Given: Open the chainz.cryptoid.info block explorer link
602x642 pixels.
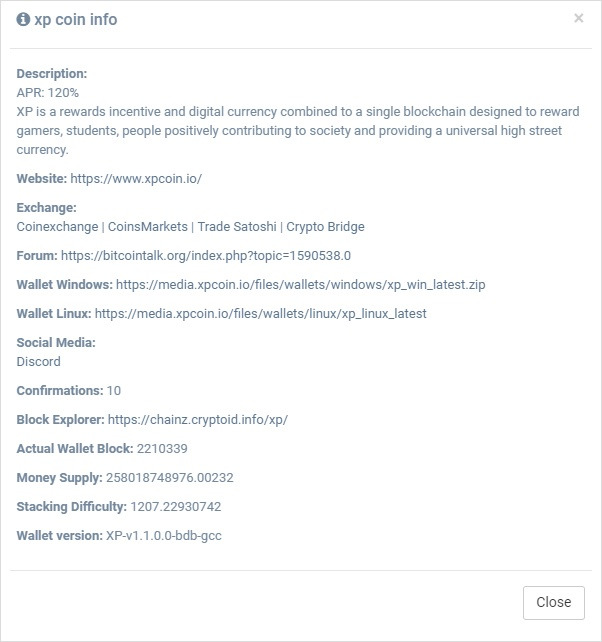Looking at the screenshot, I should click(198, 420).
